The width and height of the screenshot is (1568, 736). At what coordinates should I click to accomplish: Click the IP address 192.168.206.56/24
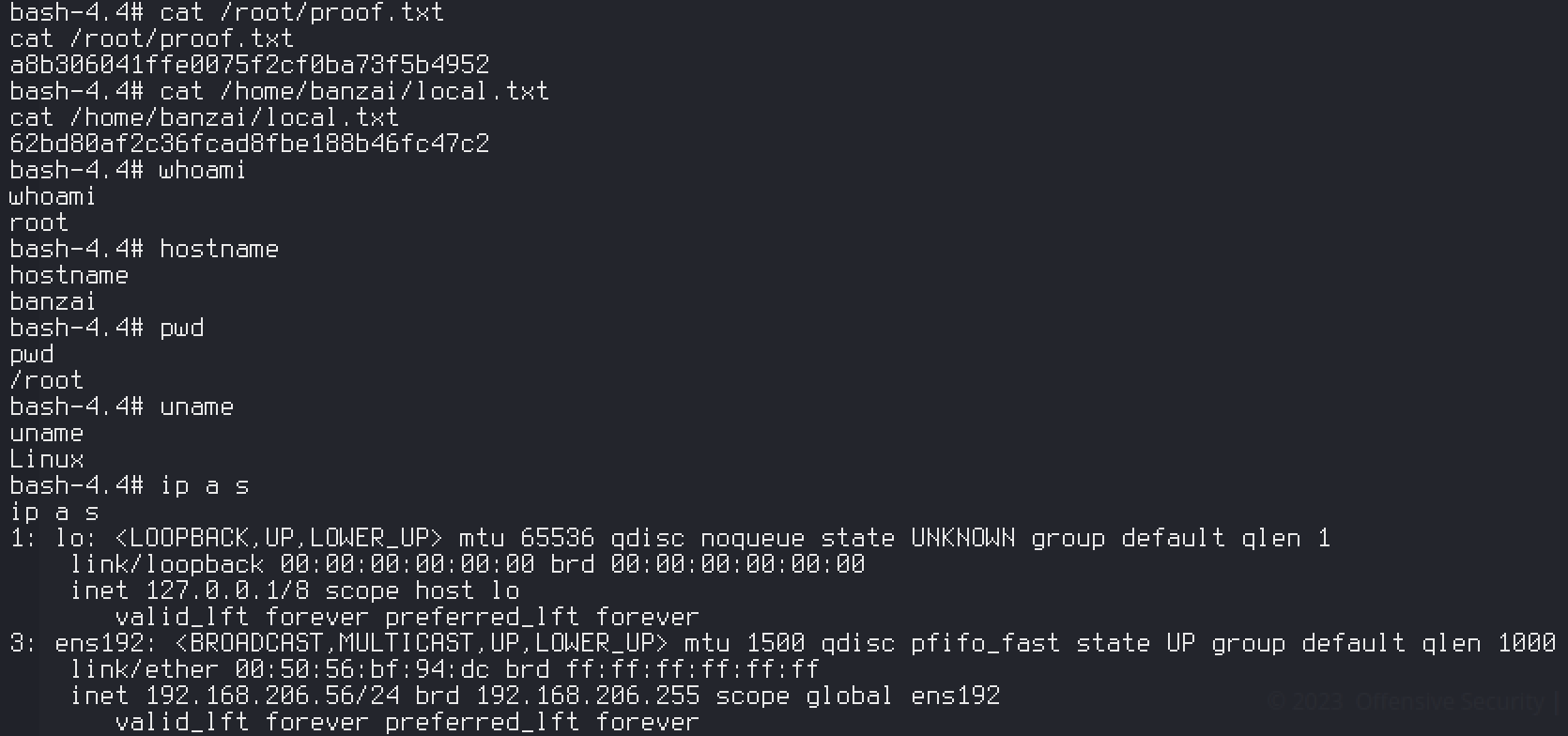click(x=272, y=696)
